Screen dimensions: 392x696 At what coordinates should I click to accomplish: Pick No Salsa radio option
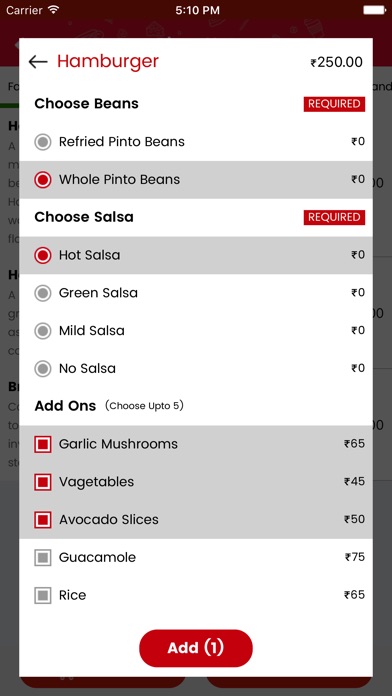[43, 368]
